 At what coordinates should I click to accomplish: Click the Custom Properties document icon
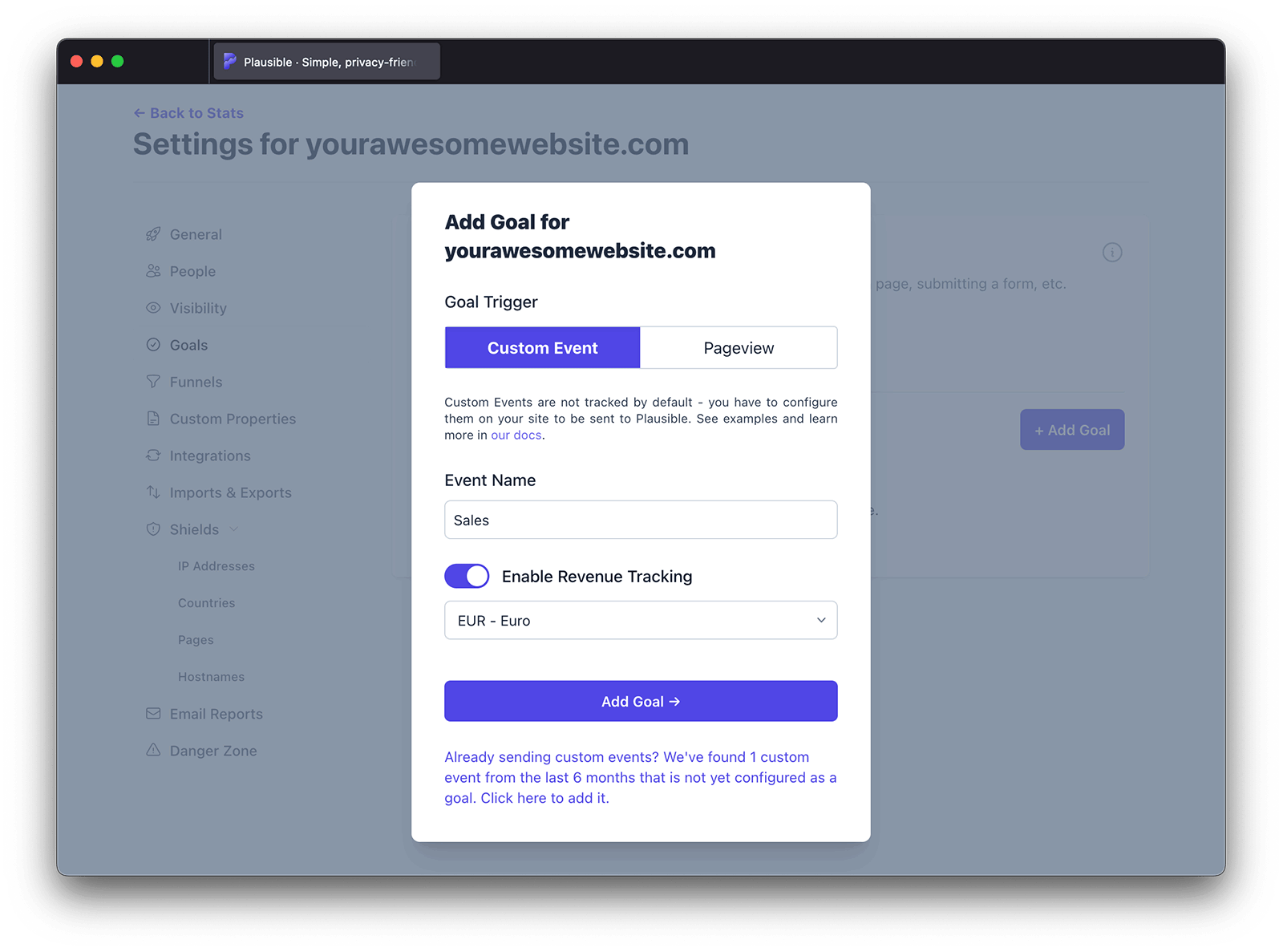(x=153, y=419)
